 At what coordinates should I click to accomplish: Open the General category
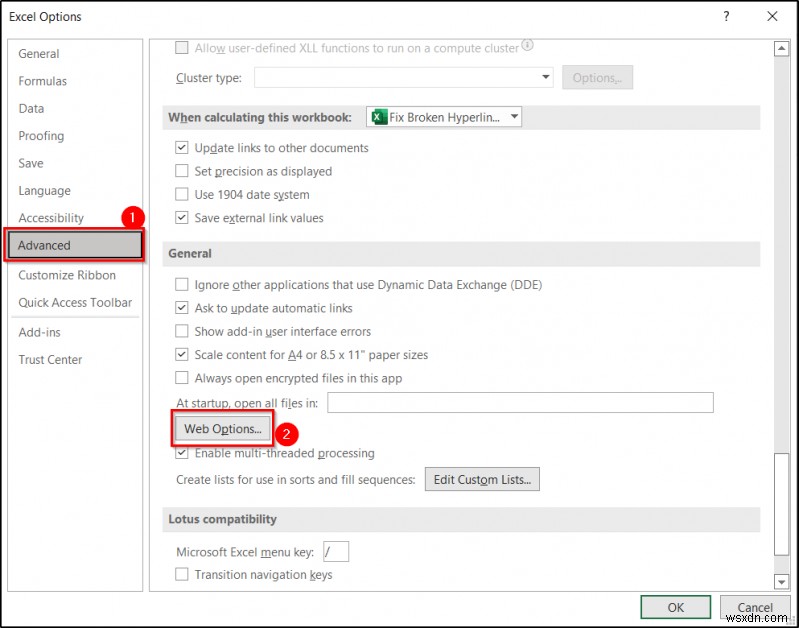(x=39, y=54)
